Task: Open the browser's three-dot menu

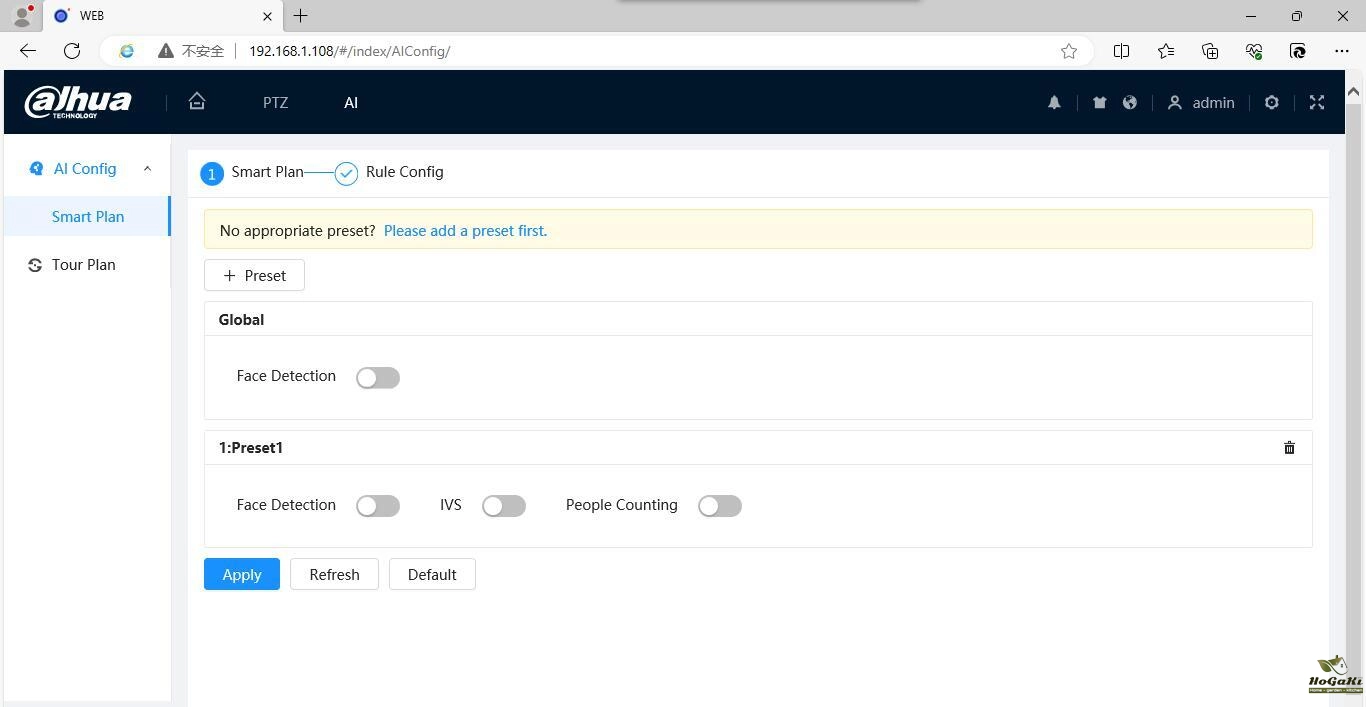Action: pos(1342,51)
